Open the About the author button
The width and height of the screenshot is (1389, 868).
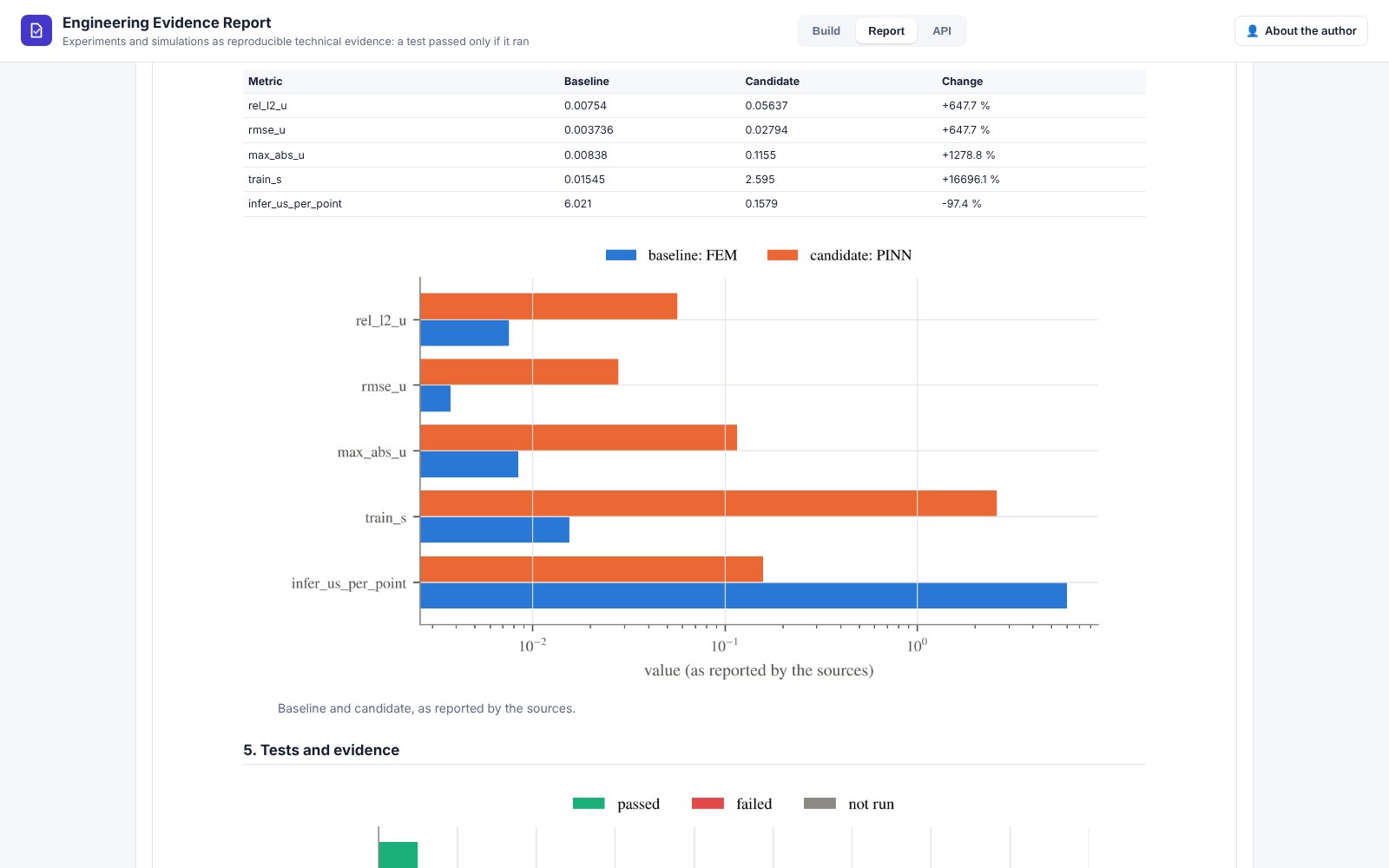pos(1300,30)
